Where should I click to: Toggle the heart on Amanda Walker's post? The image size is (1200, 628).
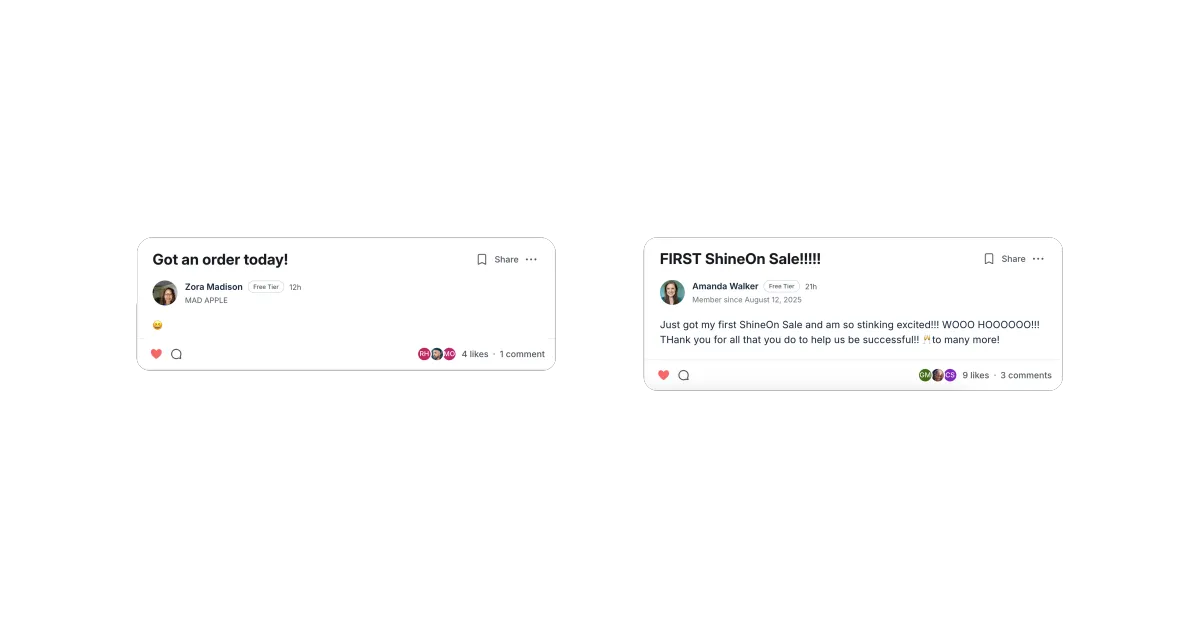coord(663,375)
